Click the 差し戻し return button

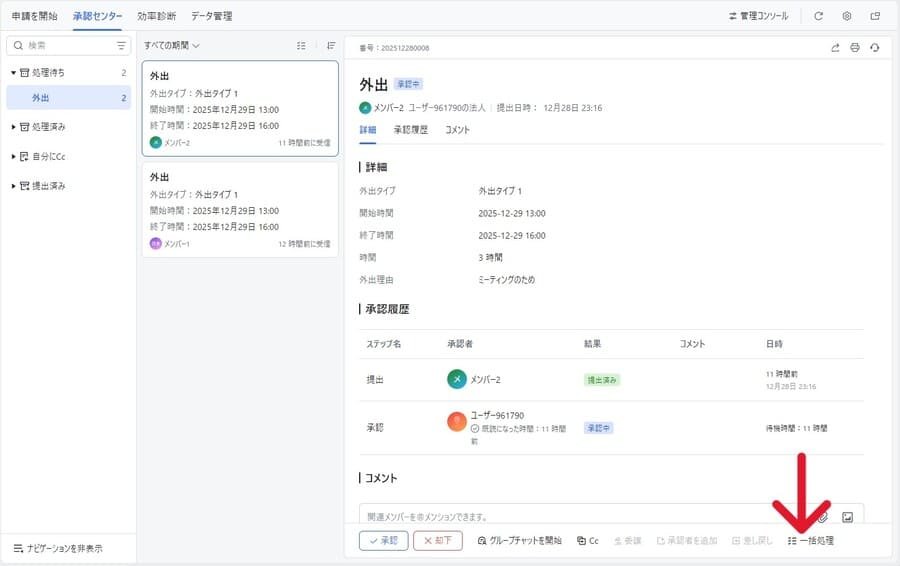pos(752,541)
